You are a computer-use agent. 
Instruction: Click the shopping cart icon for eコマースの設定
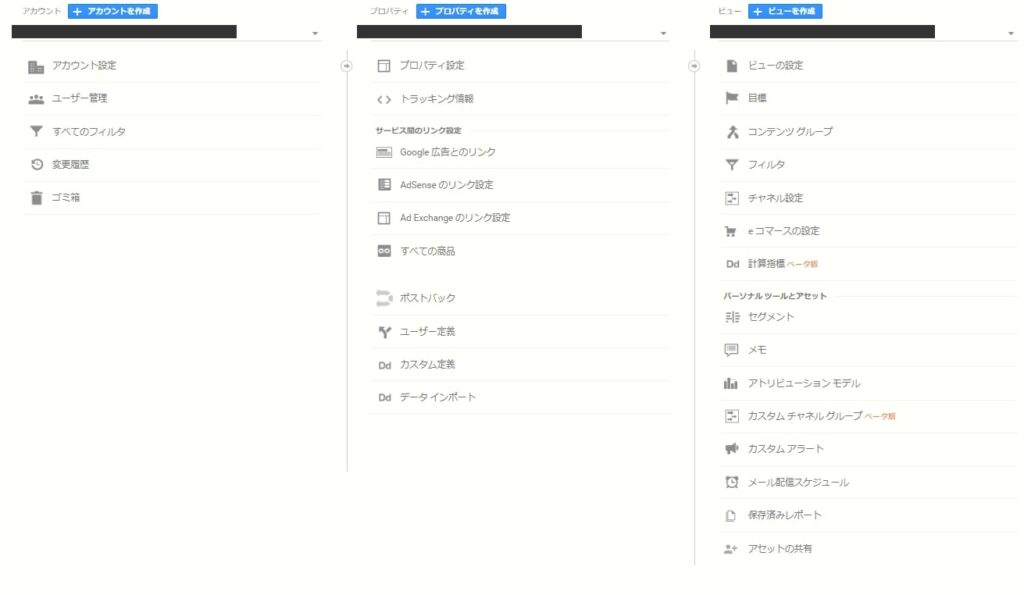pyautogui.click(x=731, y=231)
